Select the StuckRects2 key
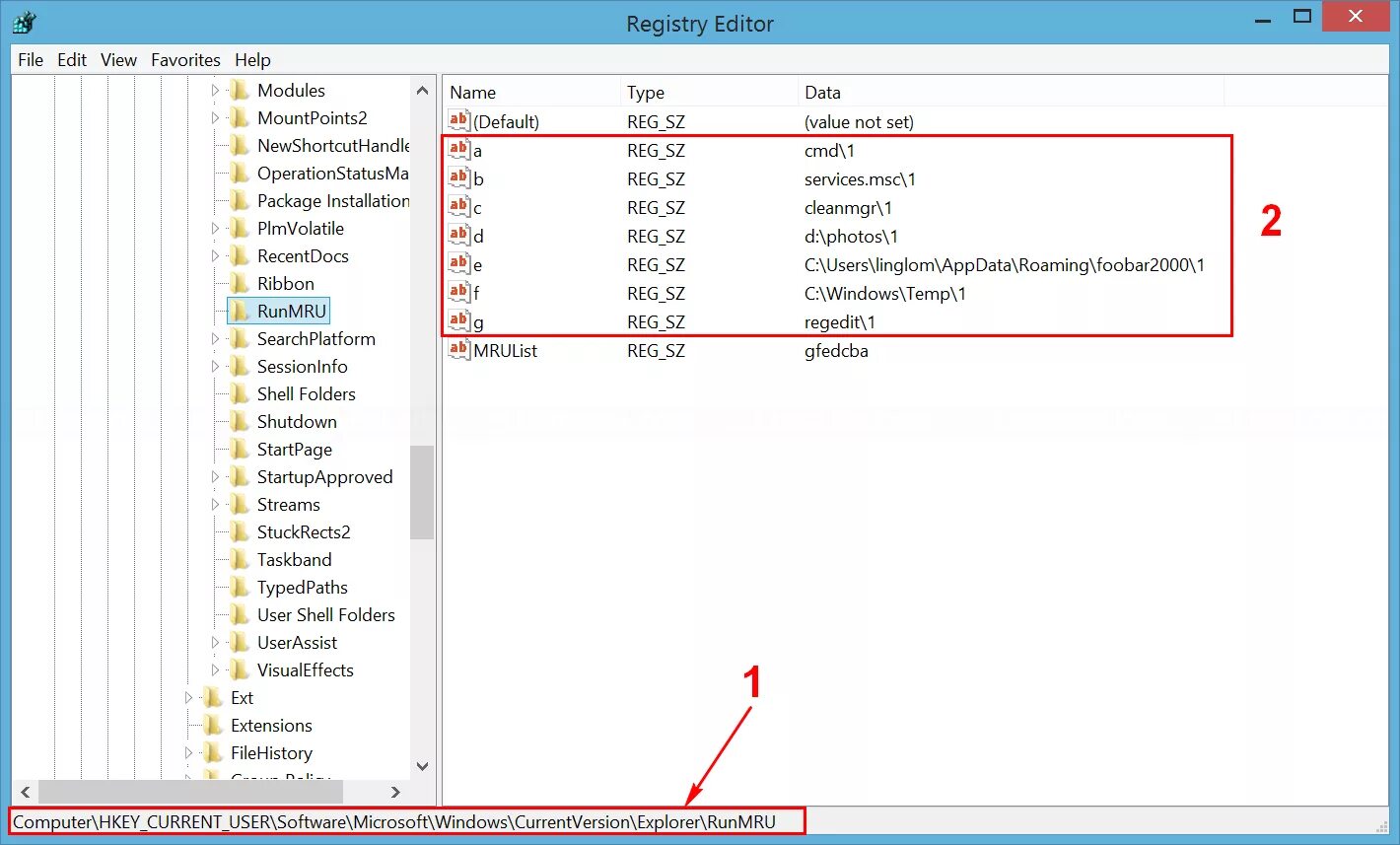This screenshot has width=1400, height=845. (304, 532)
